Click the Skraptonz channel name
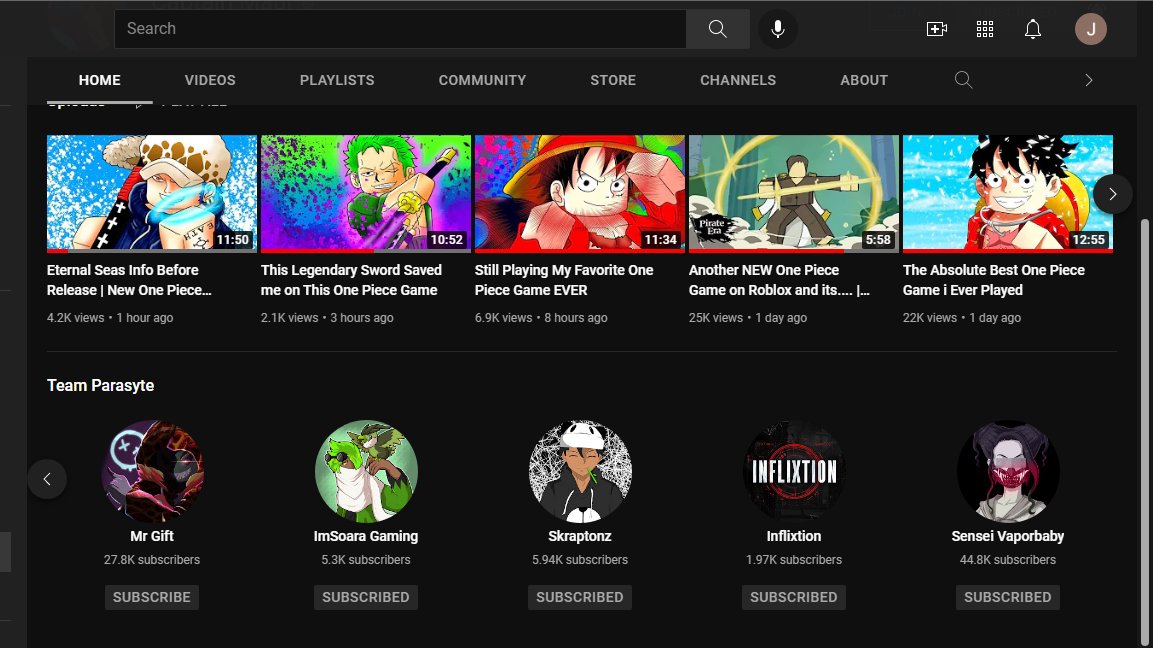Screen dimensions: 1153x648 (579, 536)
